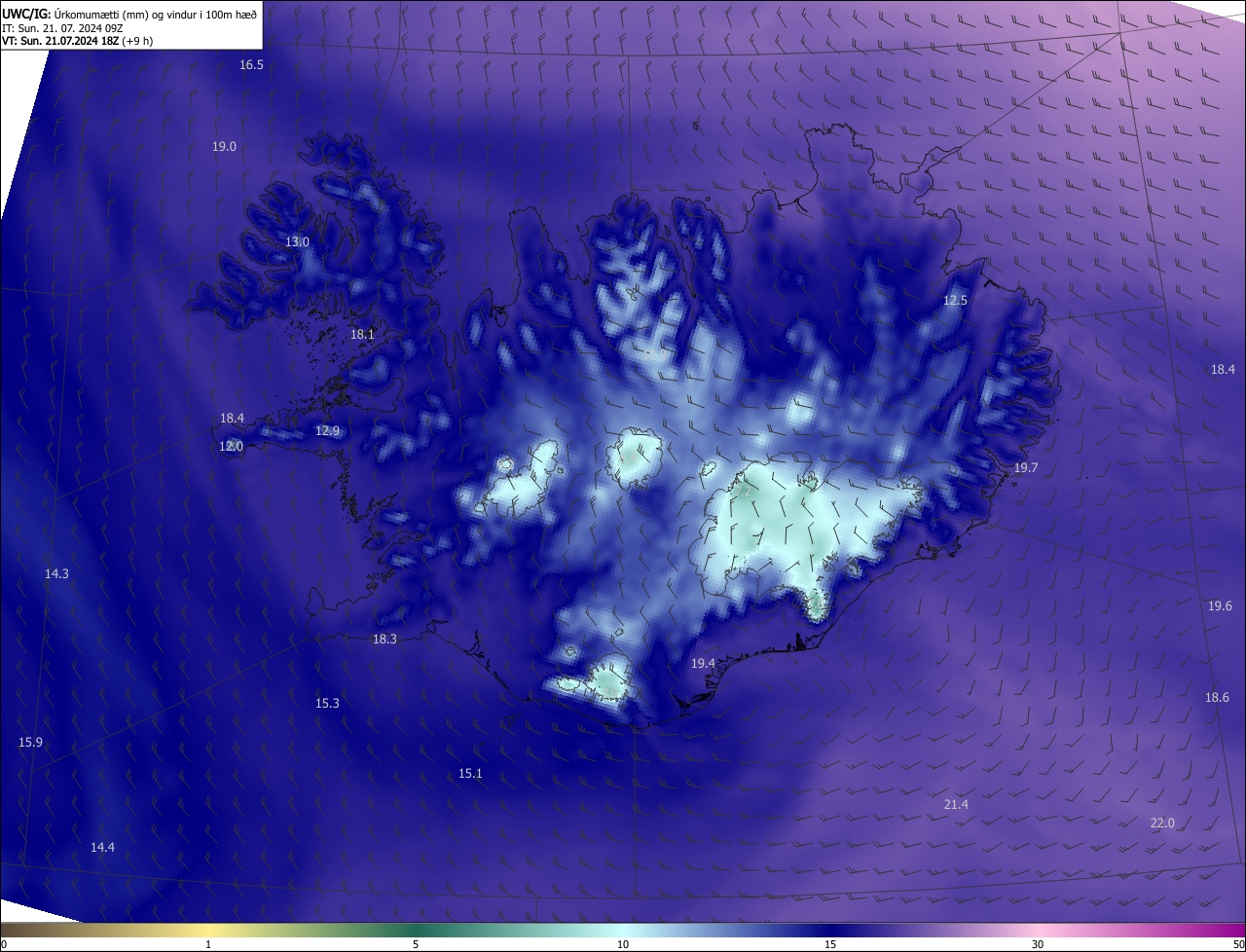The height and width of the screenshot is (952, 1246).
Task: Click the 19.7 value label
Action: 1026,469
